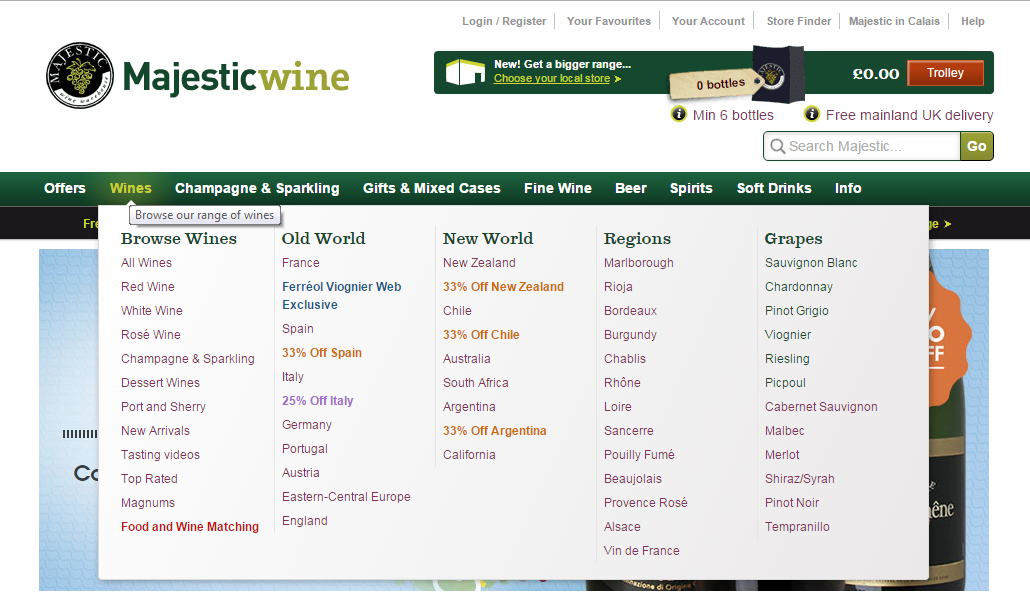1030x615 pixels.
Task: Open the Champagne & Sparkling menu
Action: tap(257, 189)
